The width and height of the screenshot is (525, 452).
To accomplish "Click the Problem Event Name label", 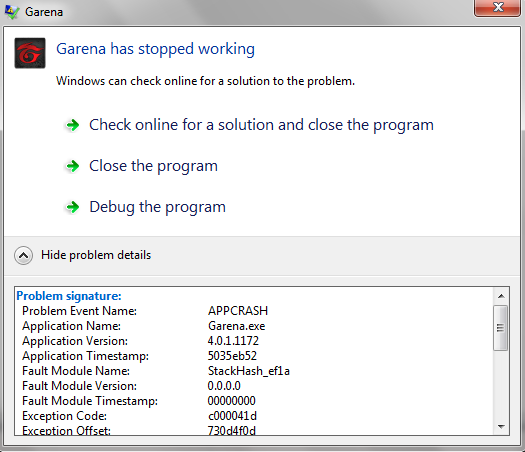I will coord(79,311).
